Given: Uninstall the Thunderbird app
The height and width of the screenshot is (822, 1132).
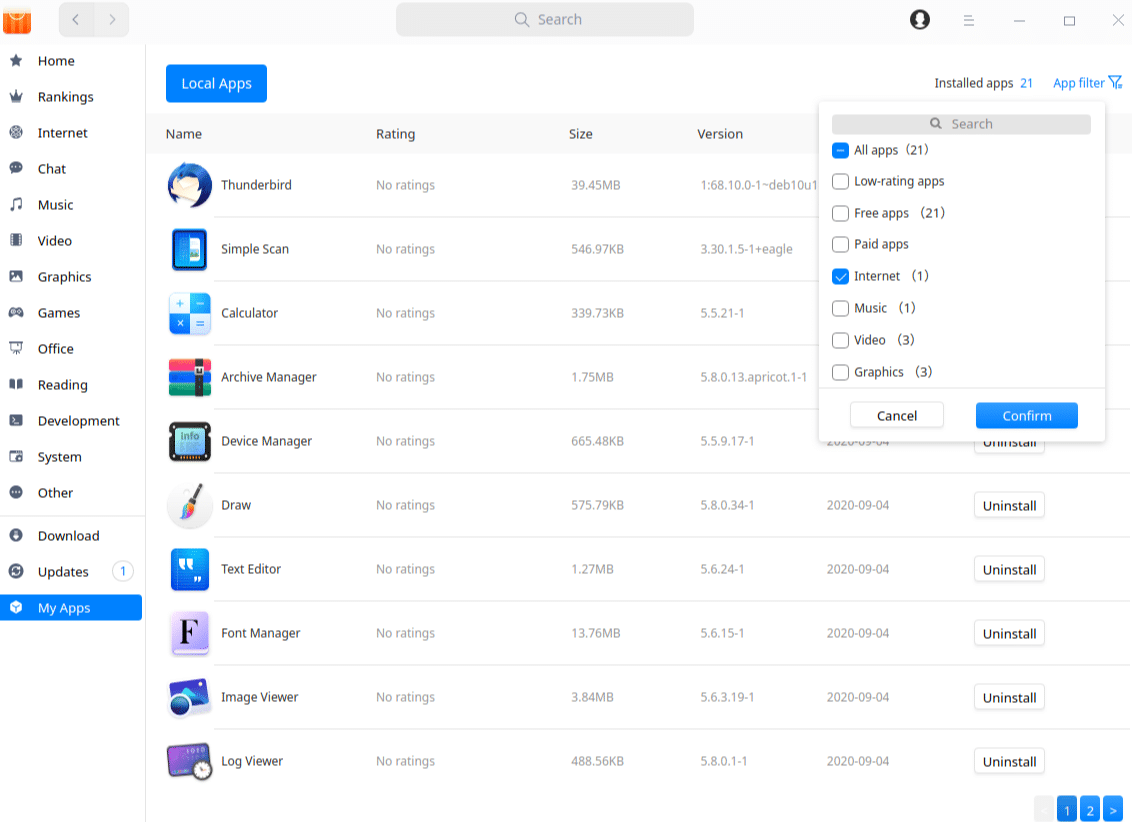Looking at the screenshot, I should 1009,185.
